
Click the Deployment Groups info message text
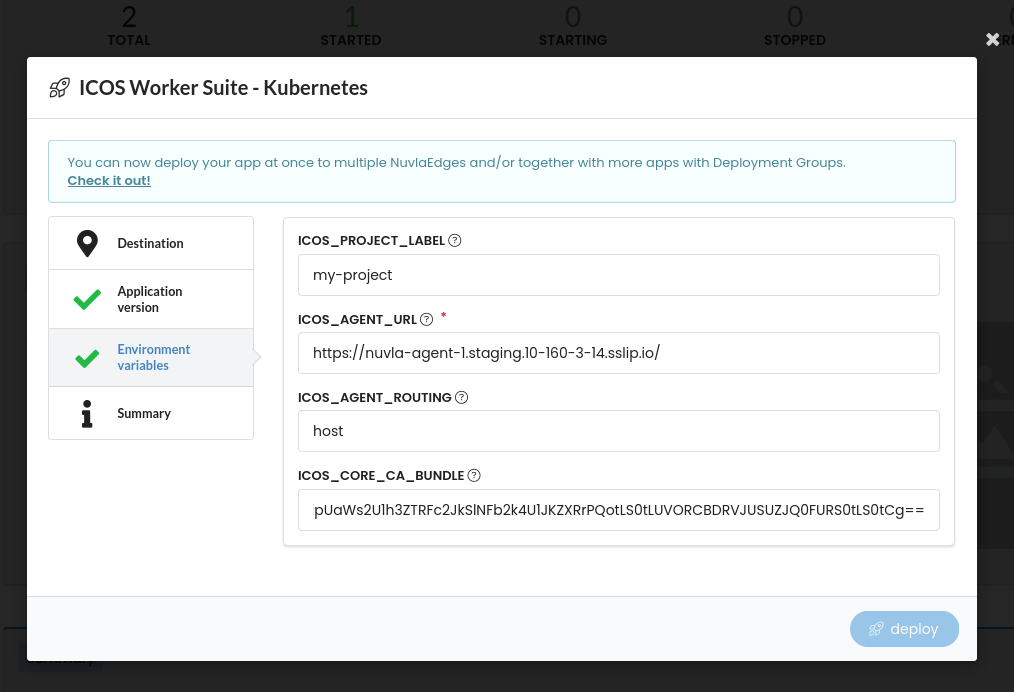456,162
